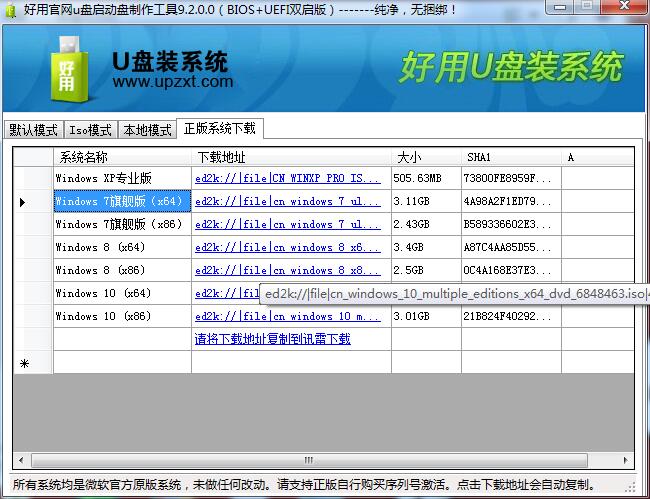Click the app icon in the title bar
Screen dimensions: 650x499
(10, 10)
